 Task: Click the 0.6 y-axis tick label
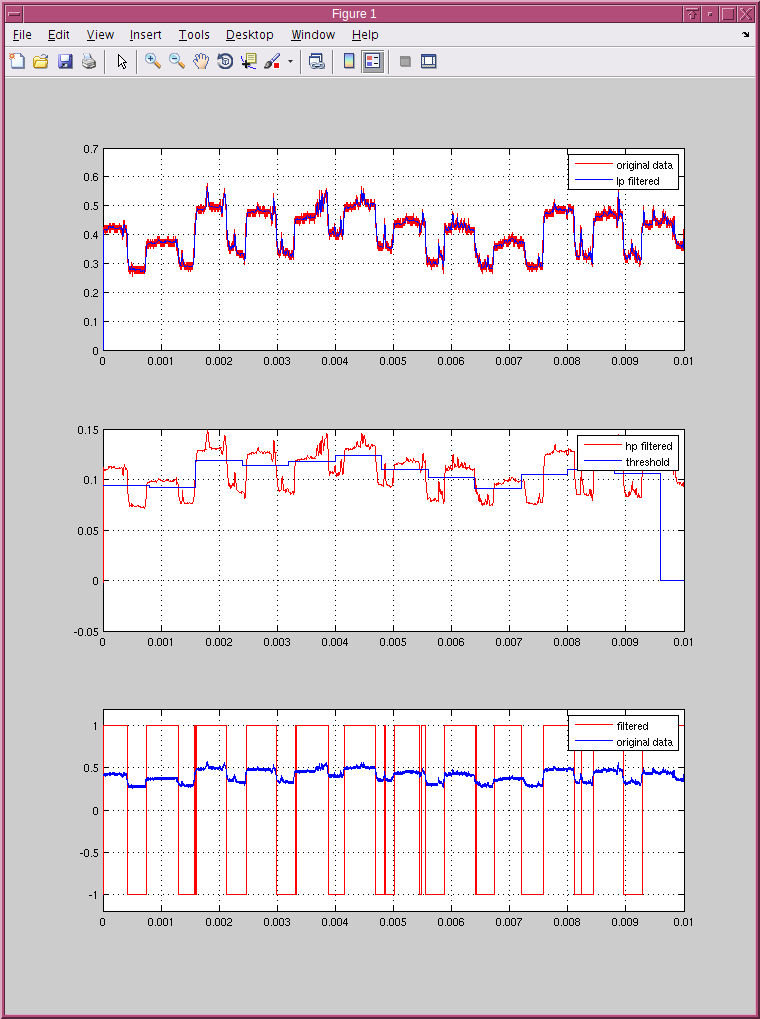click(91, 177)
